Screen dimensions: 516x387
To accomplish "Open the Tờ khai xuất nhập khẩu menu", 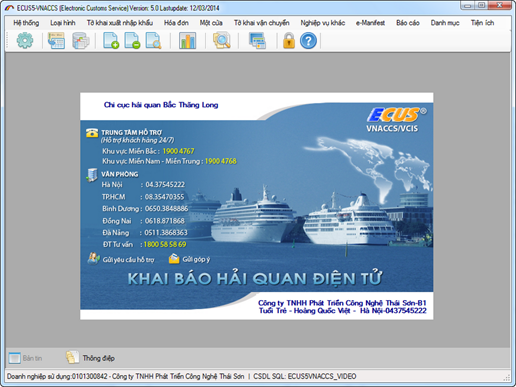I will pos(120,23).
